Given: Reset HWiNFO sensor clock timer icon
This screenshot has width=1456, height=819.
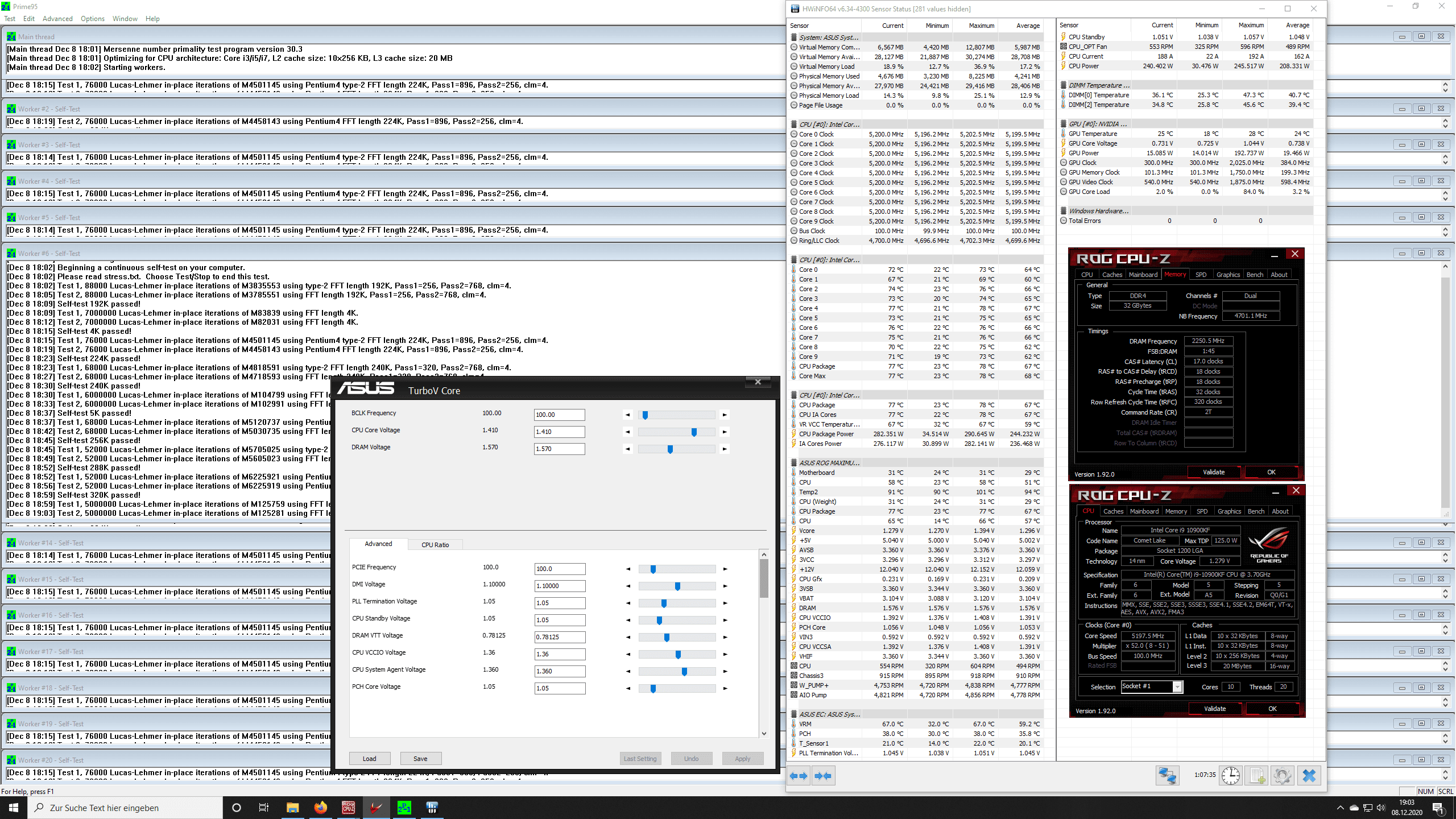Looking at the screenshot, I should tap(1231, 776).
